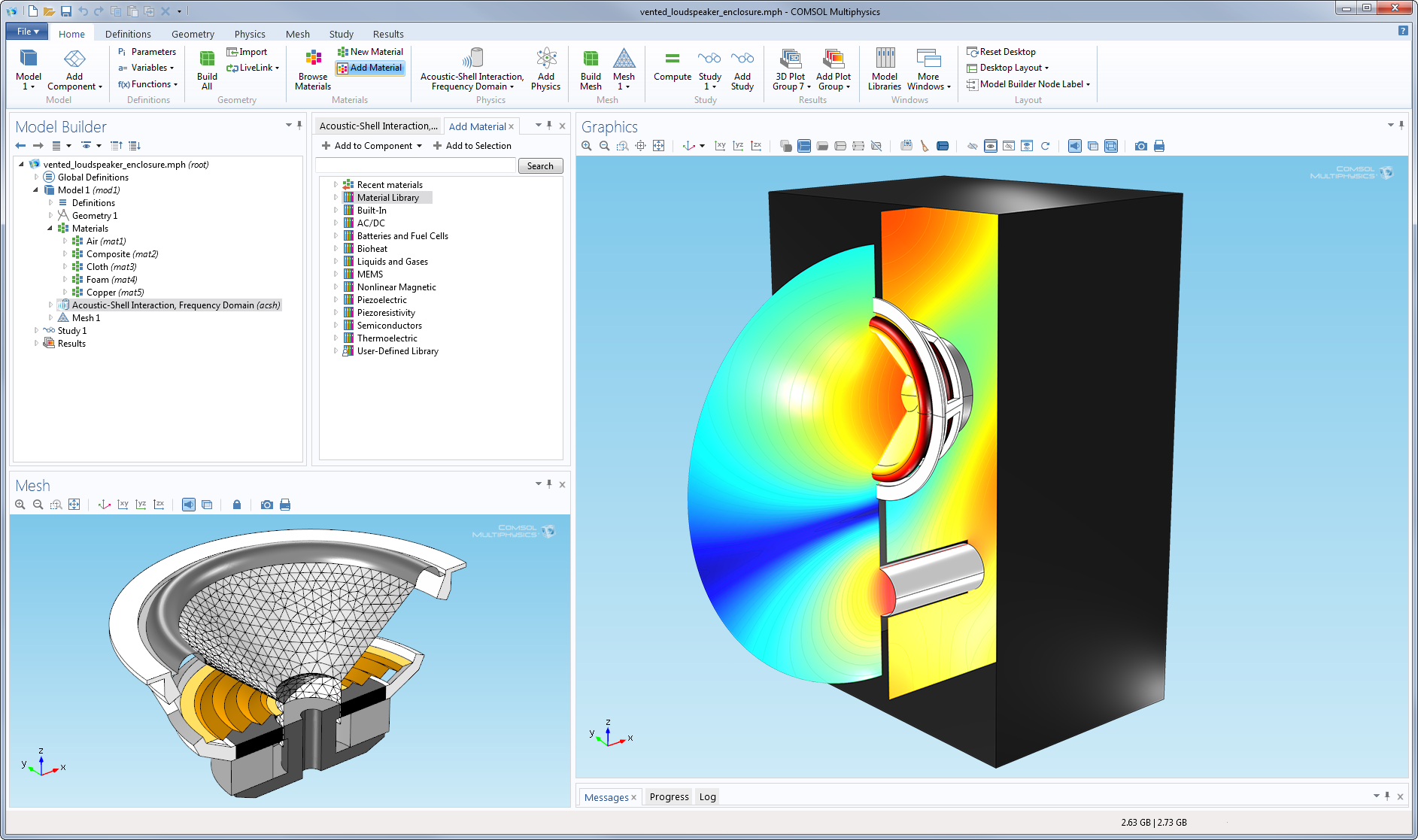Toggle view unhidden (eye) in Graphics toolbar
1418x840 pixels.
point(991,146)
